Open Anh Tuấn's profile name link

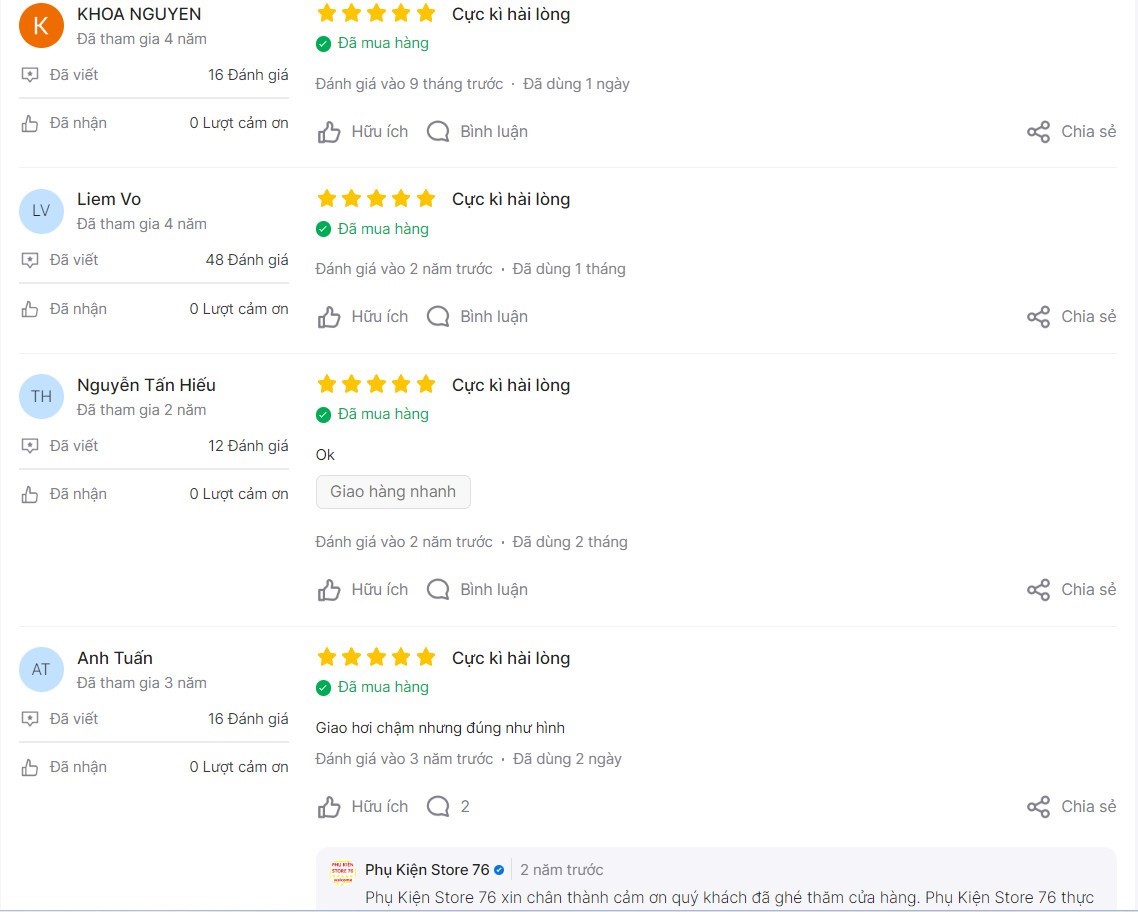[115, 658]
